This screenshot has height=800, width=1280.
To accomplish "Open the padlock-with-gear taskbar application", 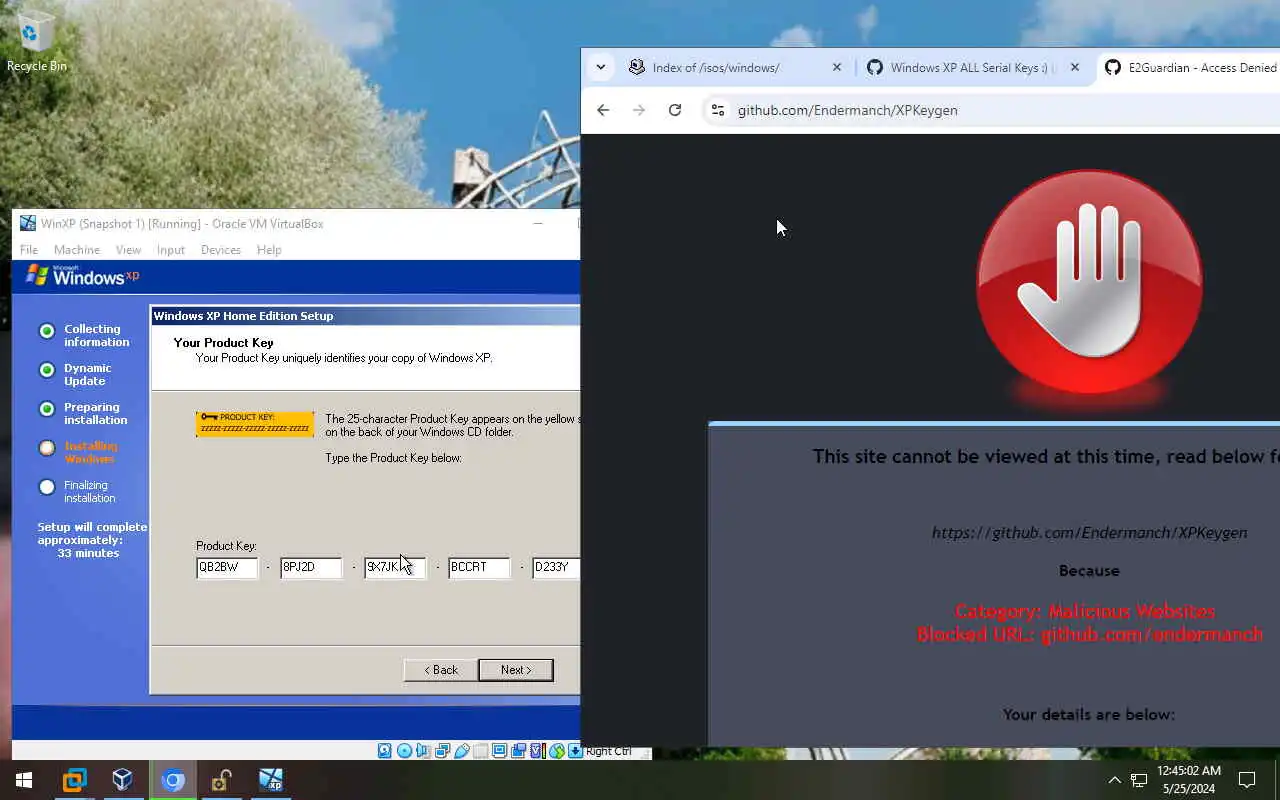I will tap(222, 780).
